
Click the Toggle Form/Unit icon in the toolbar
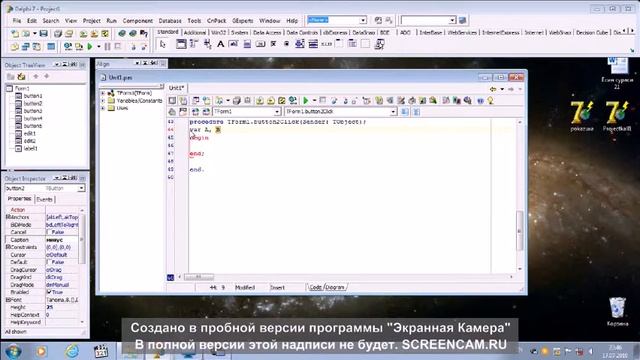tap(36, 47)
